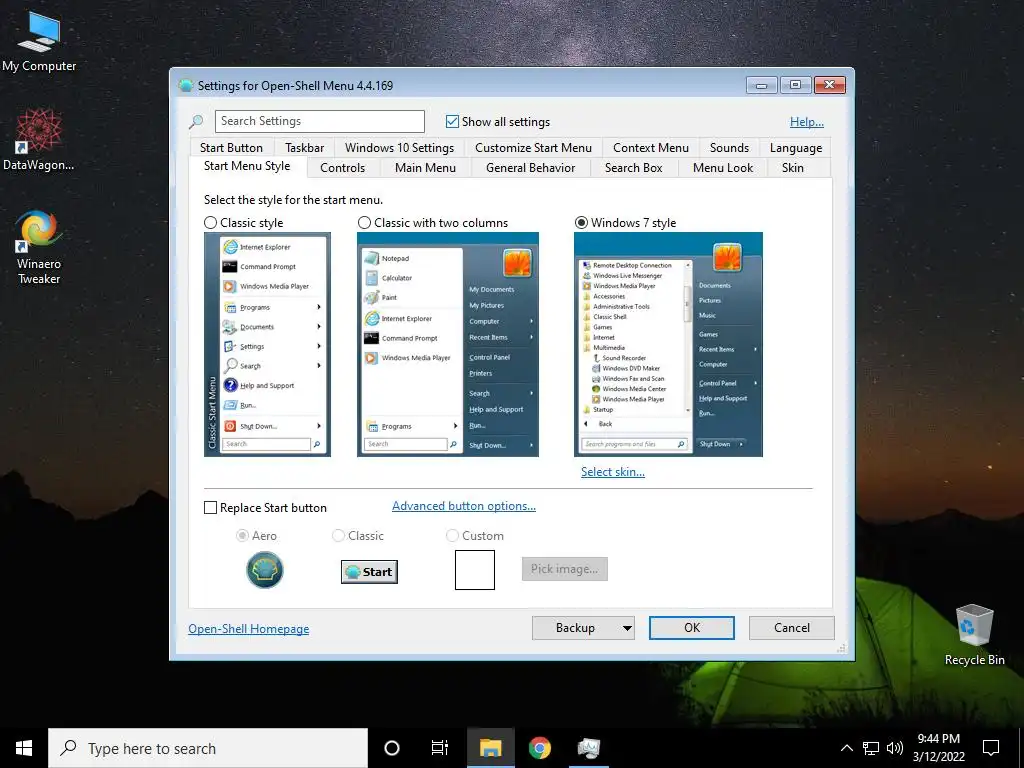
Task: Open the Windows 10 Settings tab
Action: pyautogui.click(x=400, y=148)
